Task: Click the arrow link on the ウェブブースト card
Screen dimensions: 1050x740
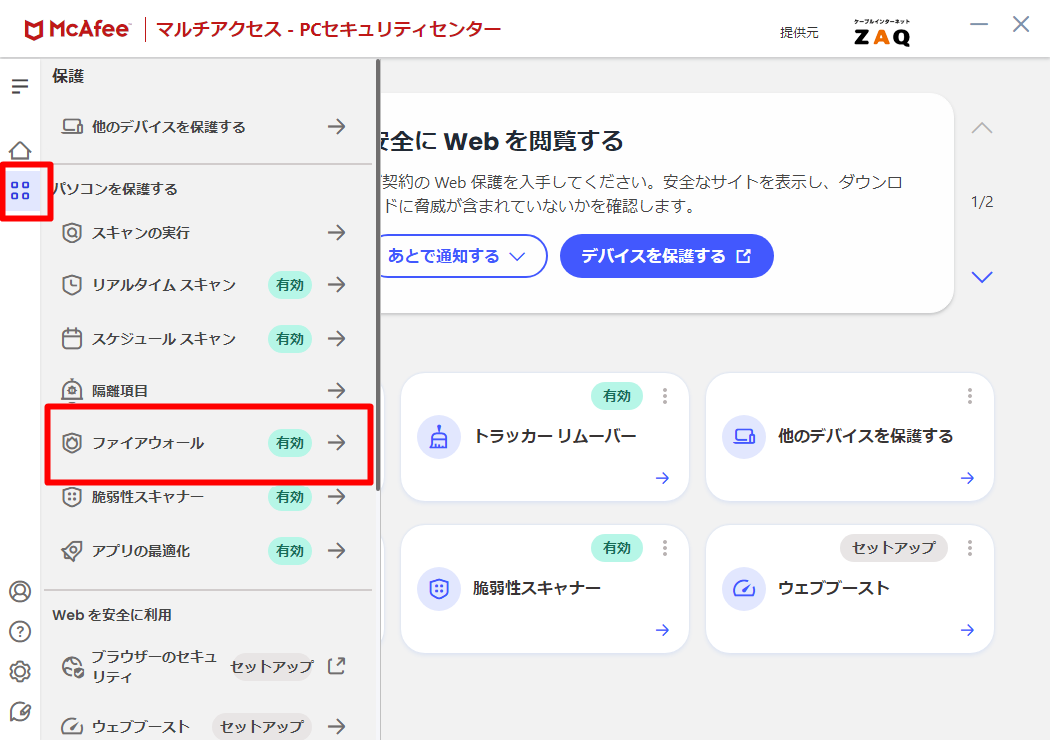Action: [x=967, y=630]
